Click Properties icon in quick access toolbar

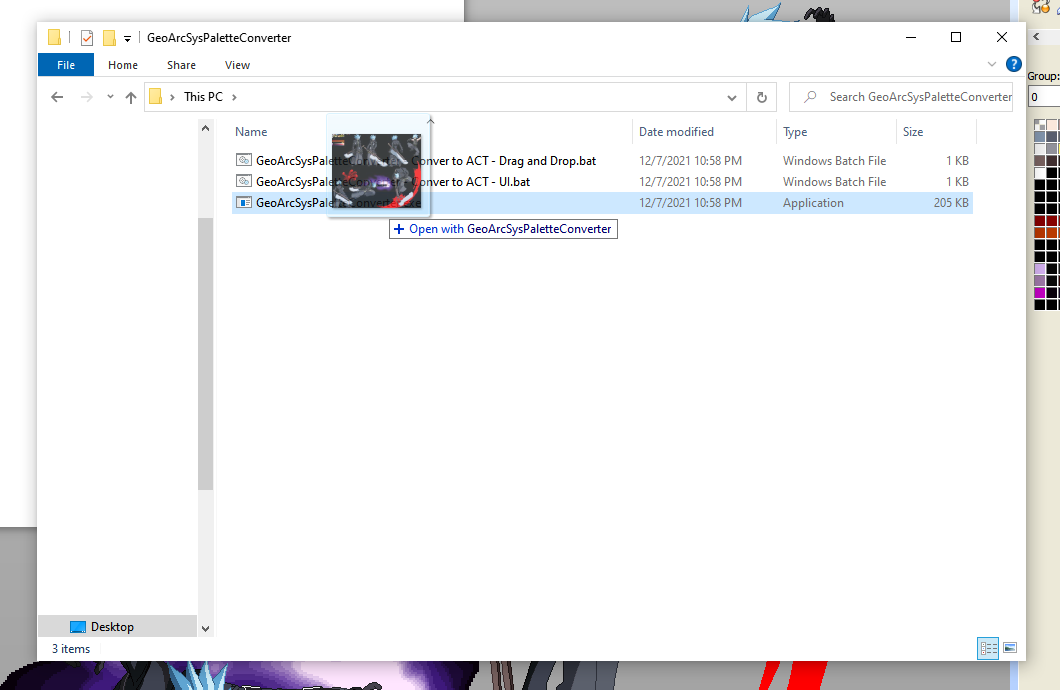[x=87, y=38]
